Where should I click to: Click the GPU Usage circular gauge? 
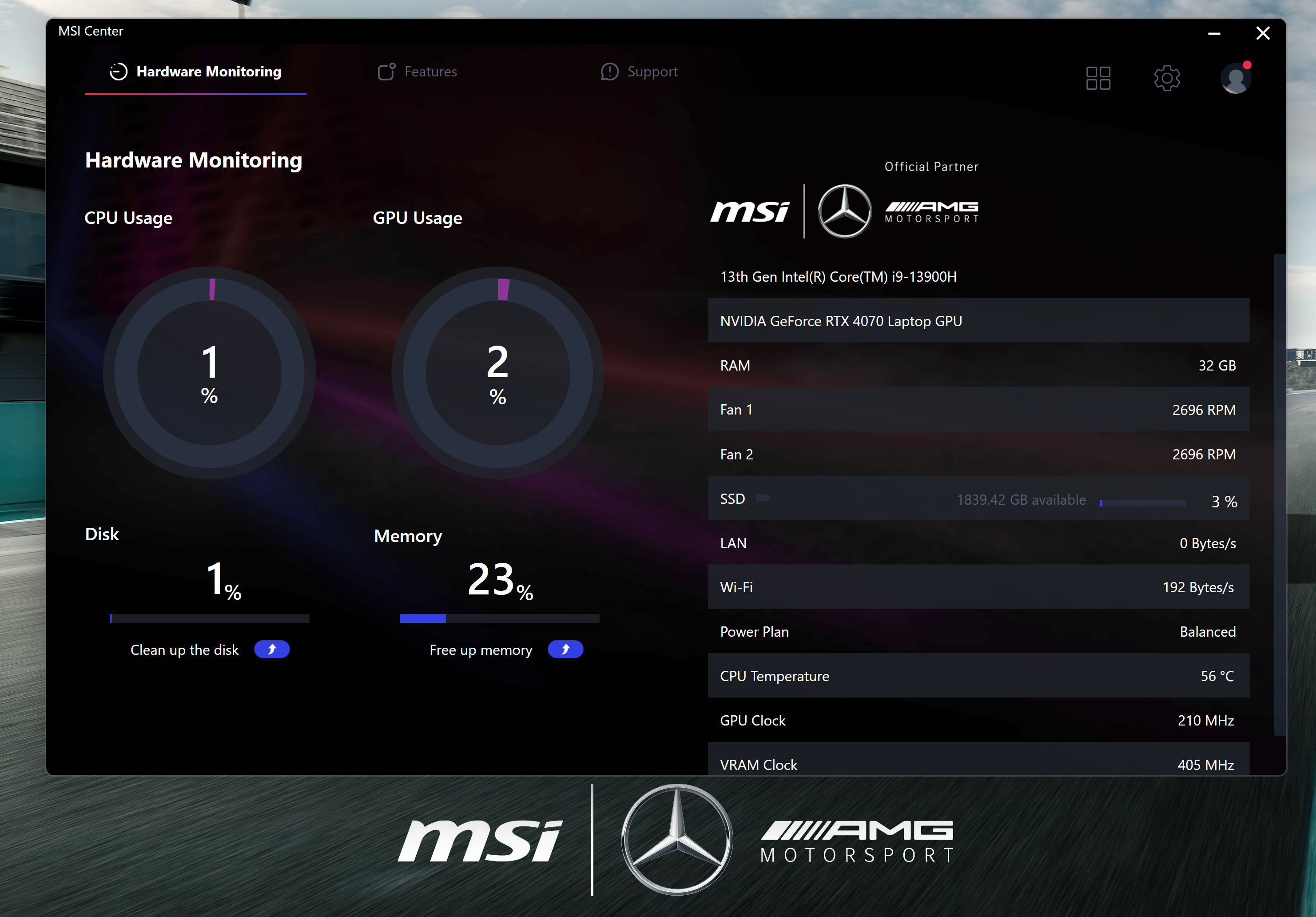pos(497,373)
